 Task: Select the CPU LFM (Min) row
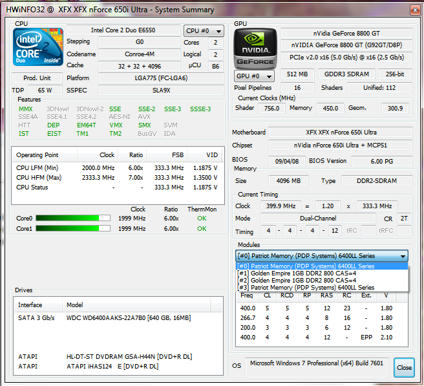click(117, 168)
